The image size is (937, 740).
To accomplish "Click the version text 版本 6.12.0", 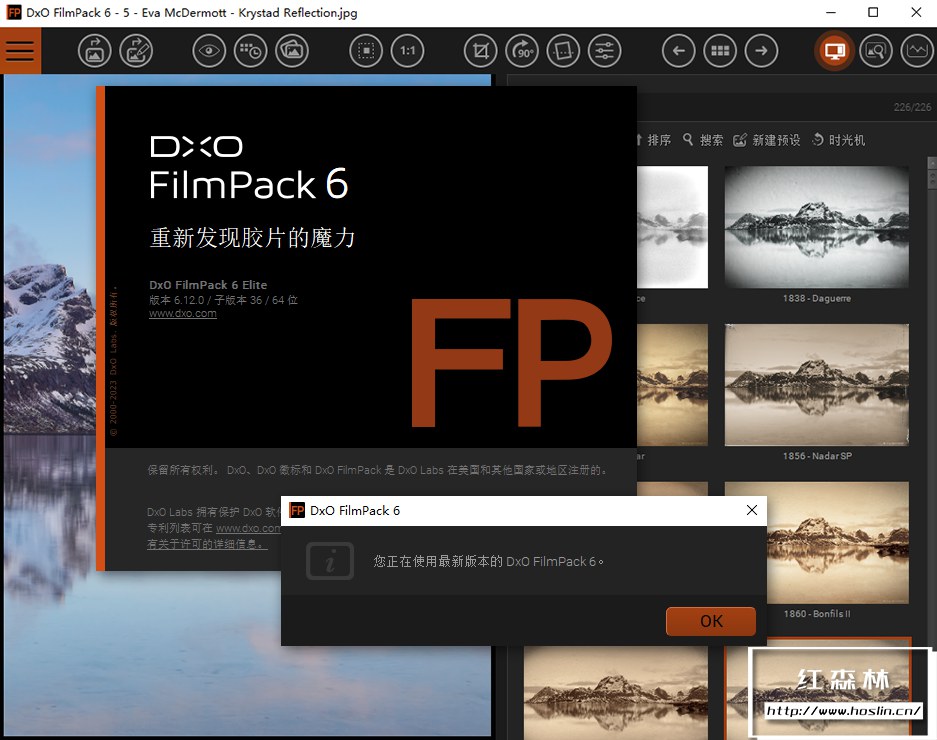I will [177, 300].
